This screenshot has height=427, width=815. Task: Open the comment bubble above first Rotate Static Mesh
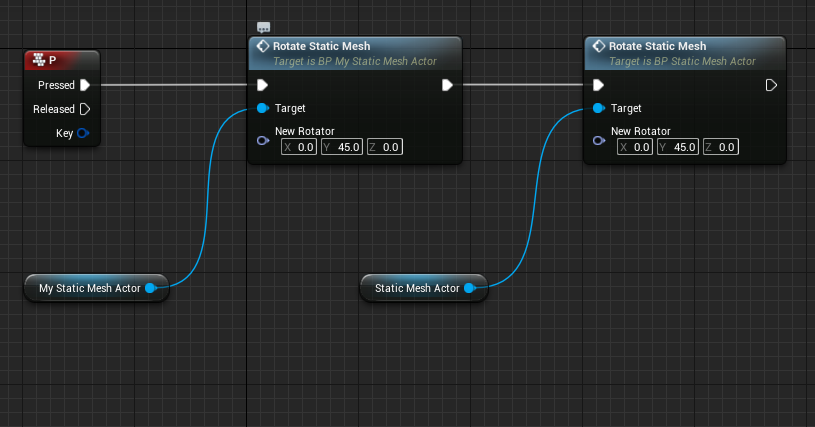point(264,27)
